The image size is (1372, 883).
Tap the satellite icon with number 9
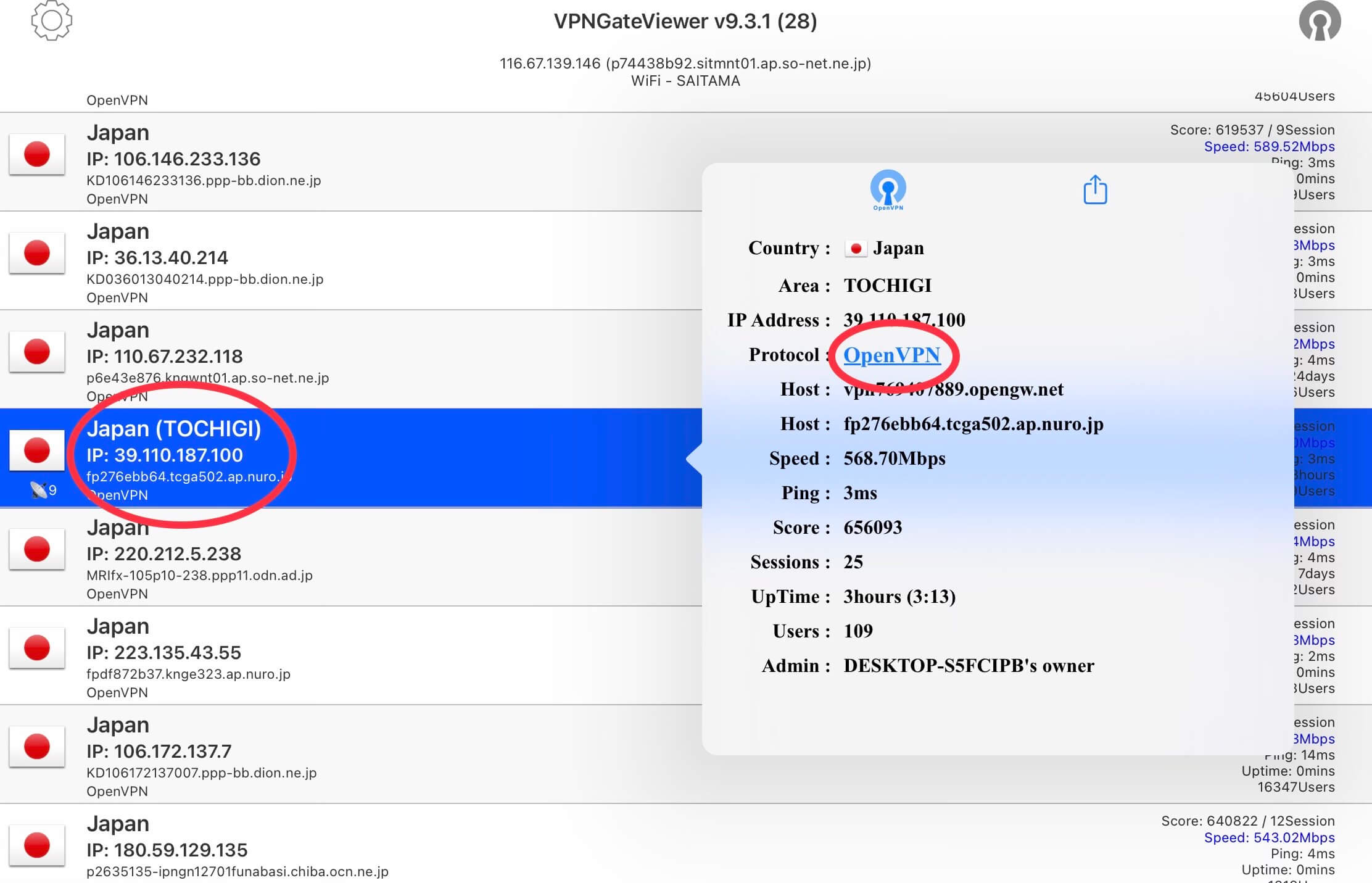pos(43,490)
